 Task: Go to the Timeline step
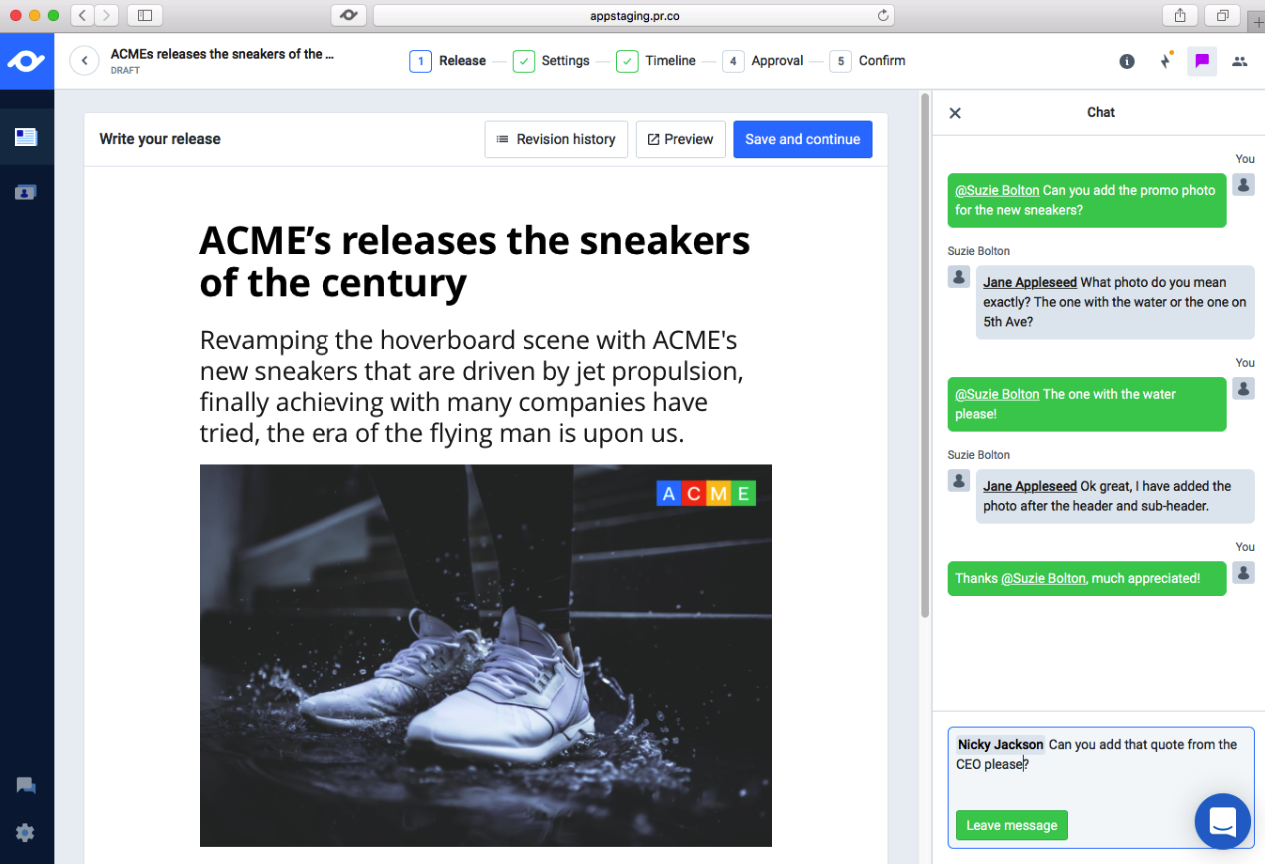(656, 61)
